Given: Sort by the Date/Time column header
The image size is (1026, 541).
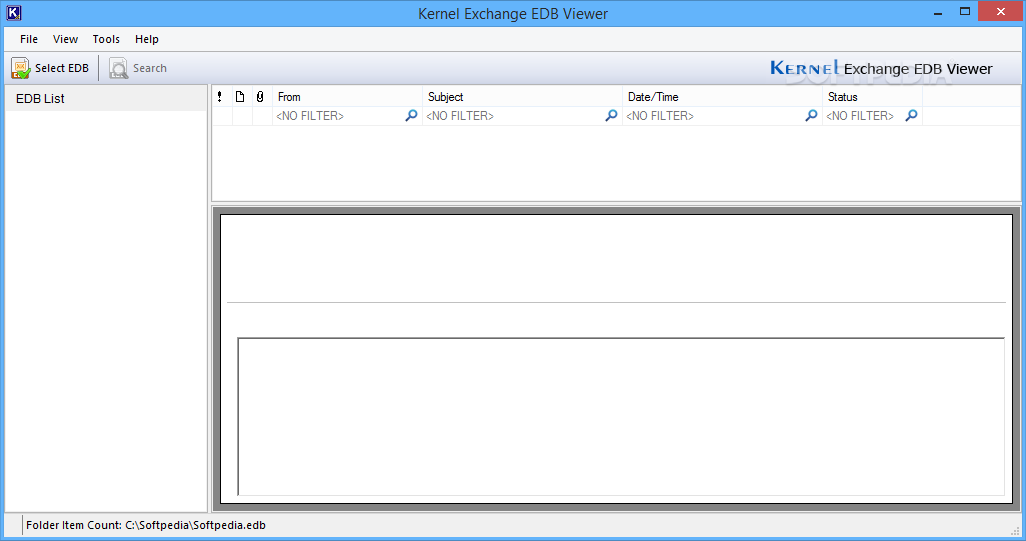Looking at the screenshot, I should click(722, 97).
